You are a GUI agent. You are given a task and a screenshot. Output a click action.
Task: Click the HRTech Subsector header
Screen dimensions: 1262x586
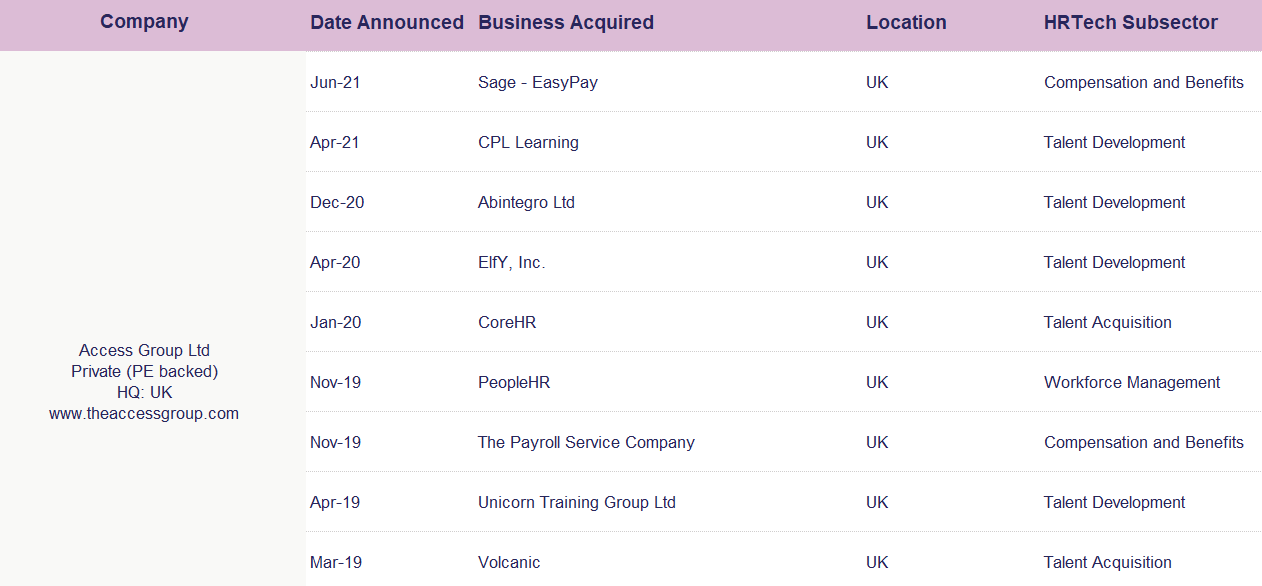pyautogui.click(x=1131, y=22)
